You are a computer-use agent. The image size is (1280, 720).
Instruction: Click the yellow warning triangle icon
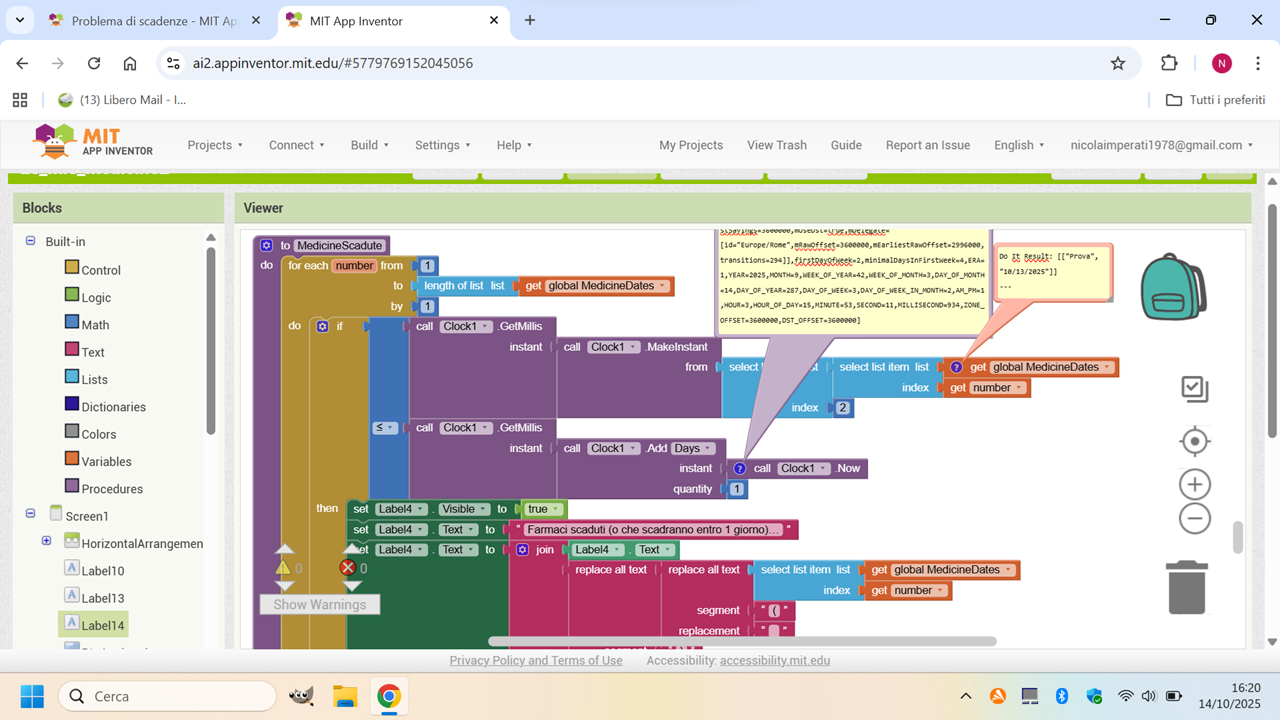pos(284,568)
